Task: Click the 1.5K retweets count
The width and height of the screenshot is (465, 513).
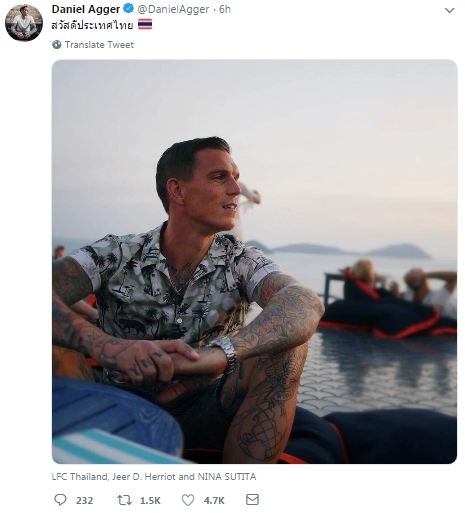Action: 150,500
